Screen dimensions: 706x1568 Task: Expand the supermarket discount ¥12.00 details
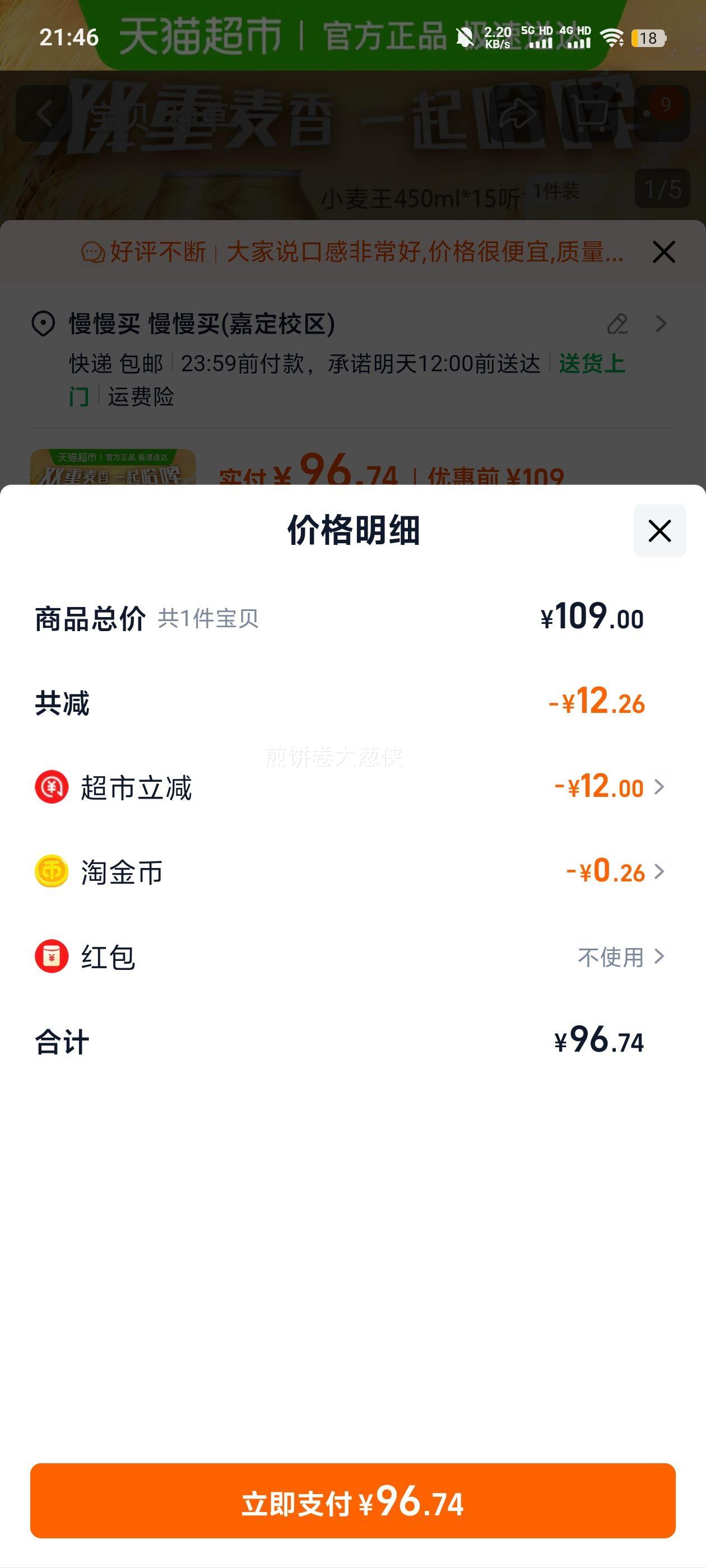609,787
